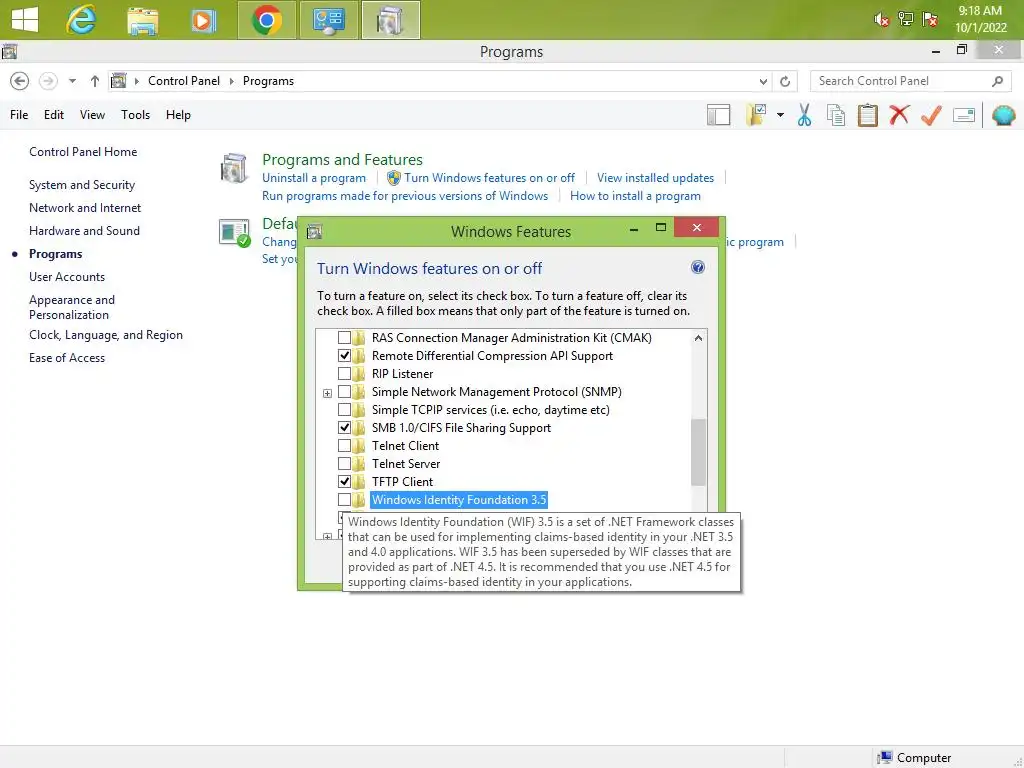Open the Tools menu

135,115
